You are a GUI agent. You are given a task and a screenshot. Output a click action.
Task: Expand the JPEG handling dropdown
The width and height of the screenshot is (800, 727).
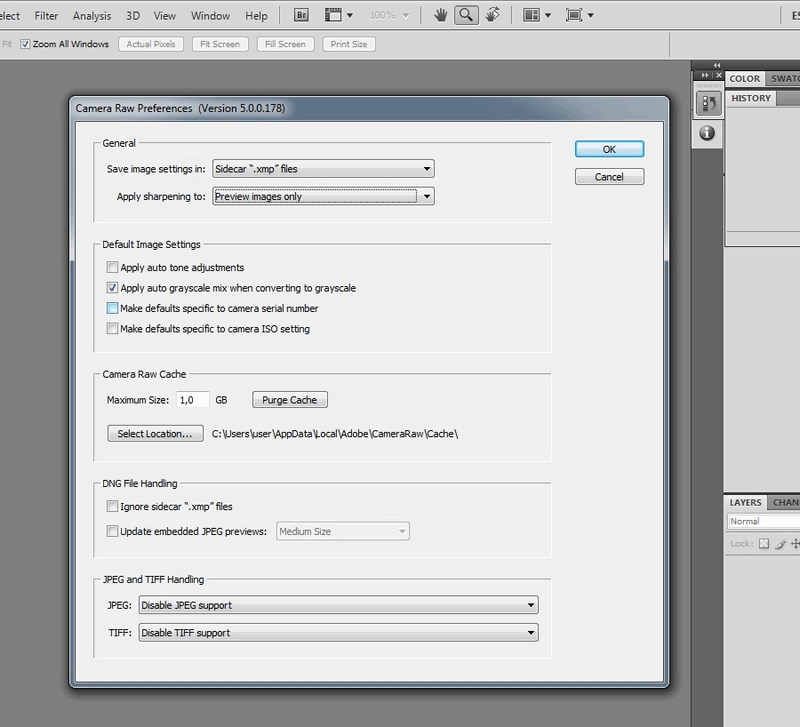tap(337, 605)
